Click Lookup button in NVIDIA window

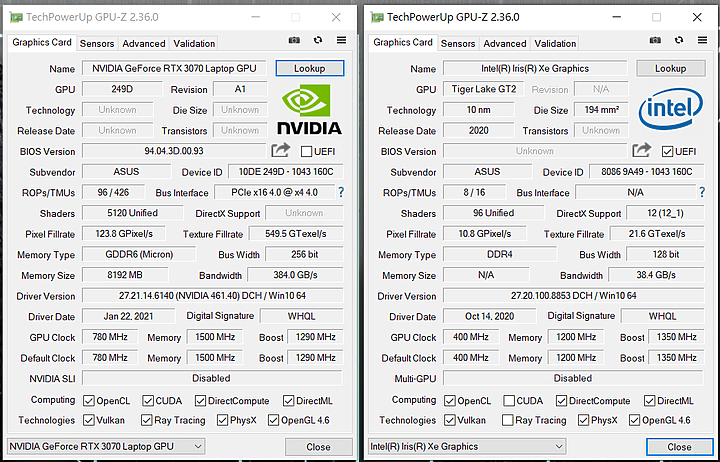pos(309,68)
